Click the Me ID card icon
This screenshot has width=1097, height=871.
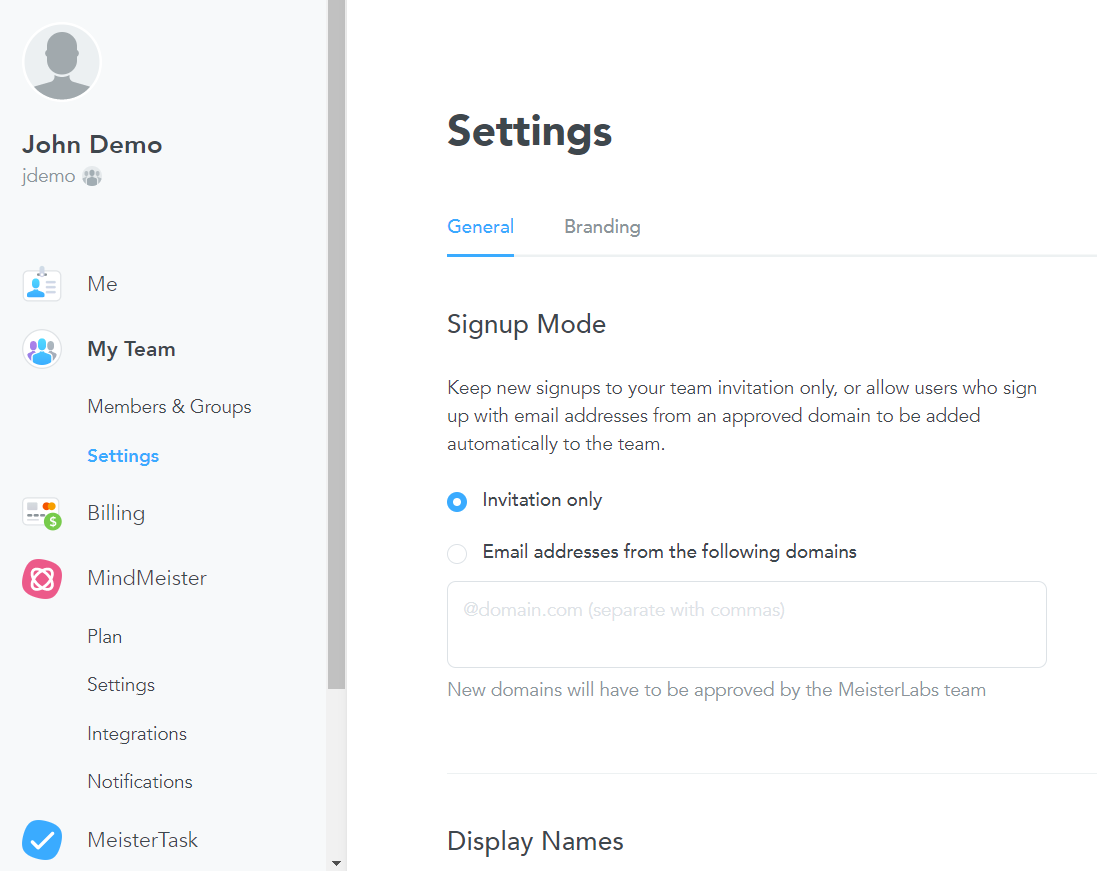tap(42, 284)
